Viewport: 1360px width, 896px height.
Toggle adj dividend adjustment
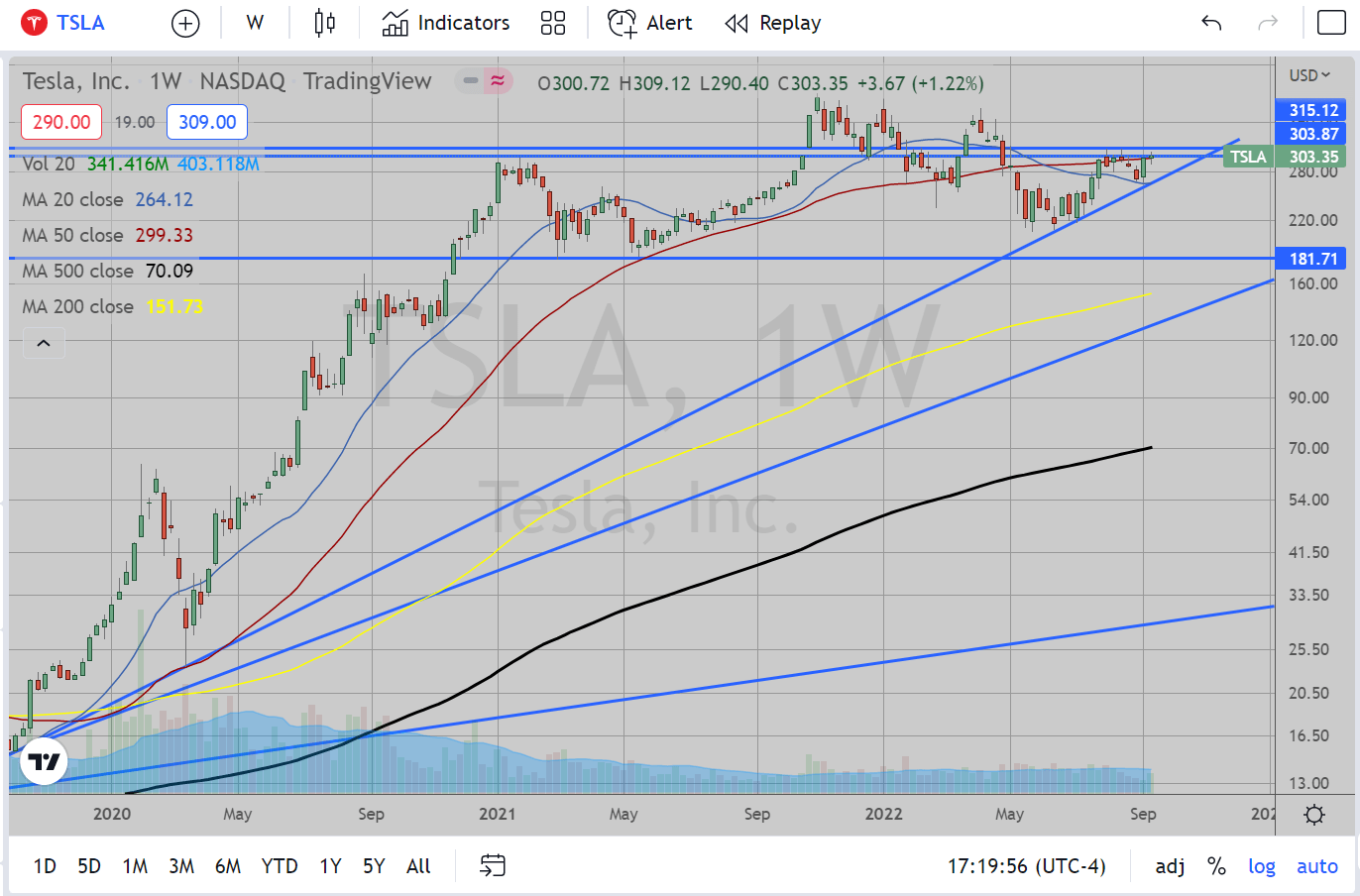(1170, 866)
